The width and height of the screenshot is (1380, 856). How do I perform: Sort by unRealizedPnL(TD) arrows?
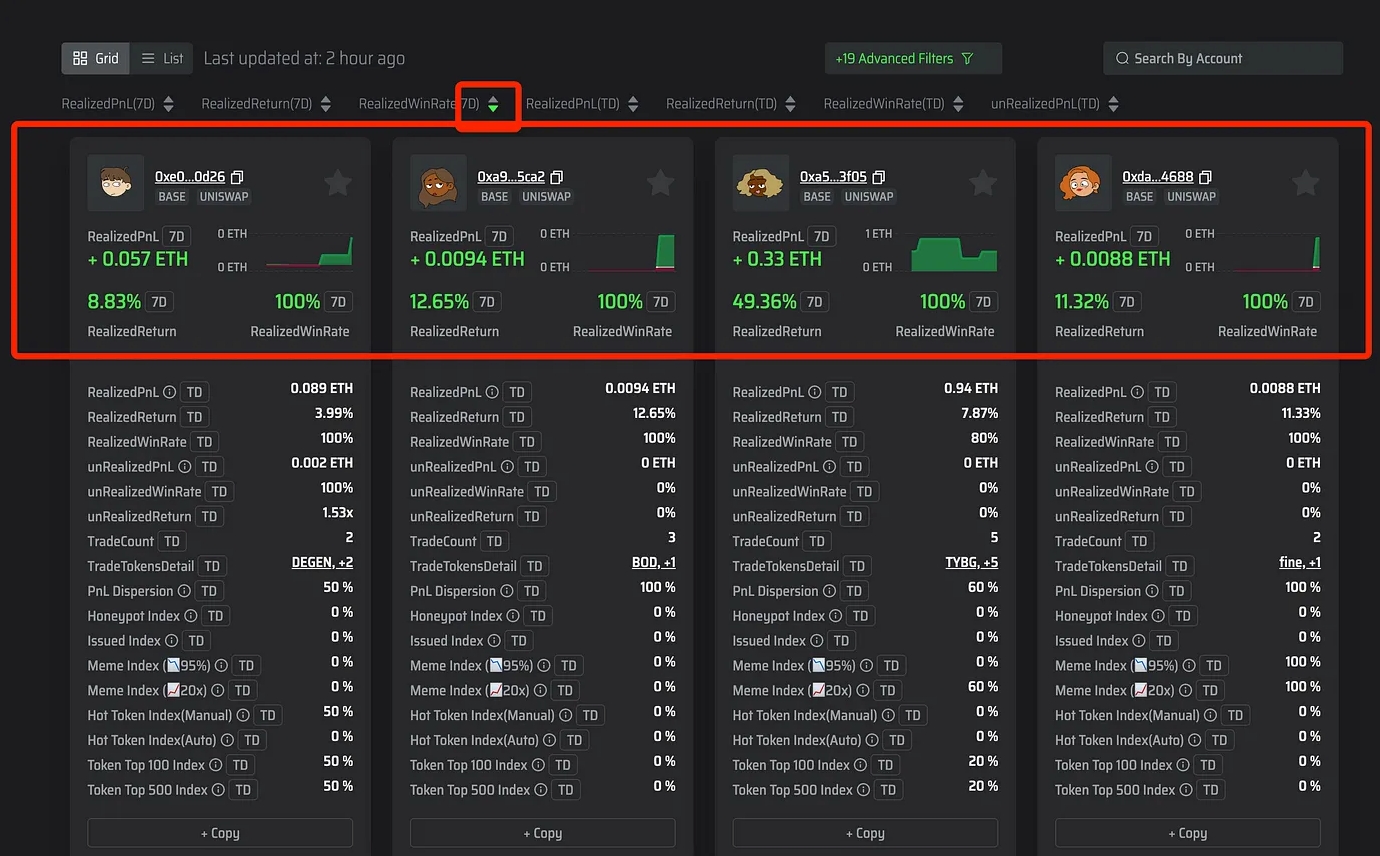click(1113, 104)
